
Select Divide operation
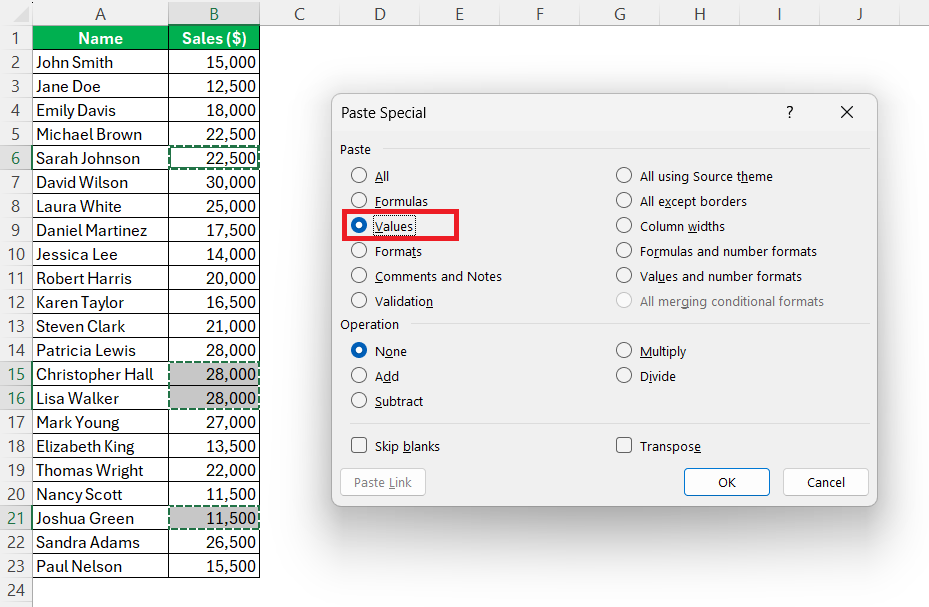[x=646, y=376]
